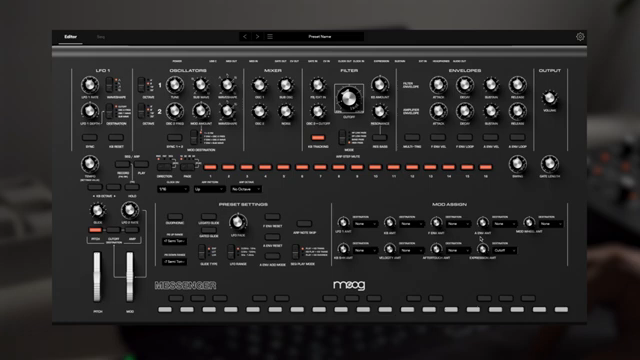Toggle the Sync 1+2 oscillator button
This screenshot has width=640, height=360.
pyautogui.click(x=175, y=138)
